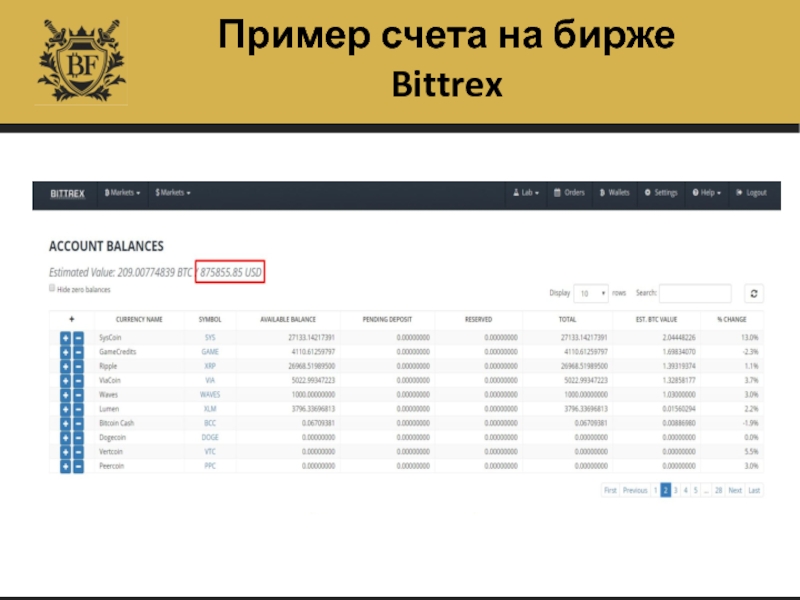Click the refresh balances icon button
Image resolution: width=800 pixels, height=600 pixels.
[754, 293]
